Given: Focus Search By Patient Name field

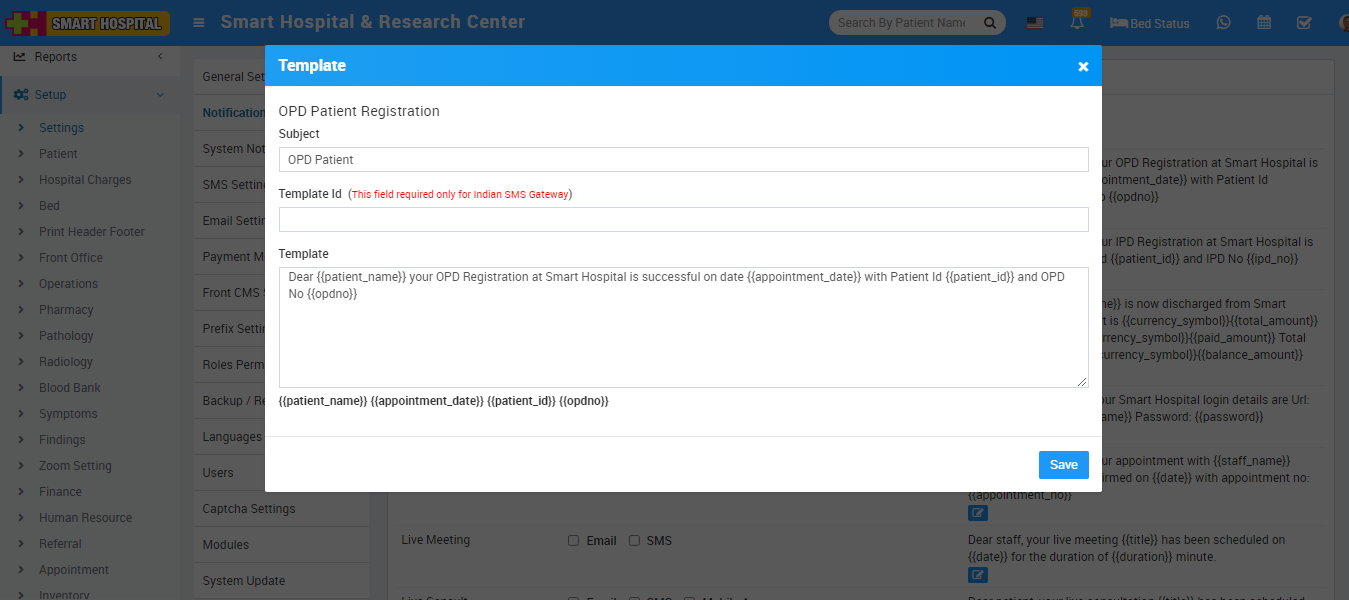Looking at the screenshot, I should click(x=901, y=23).
